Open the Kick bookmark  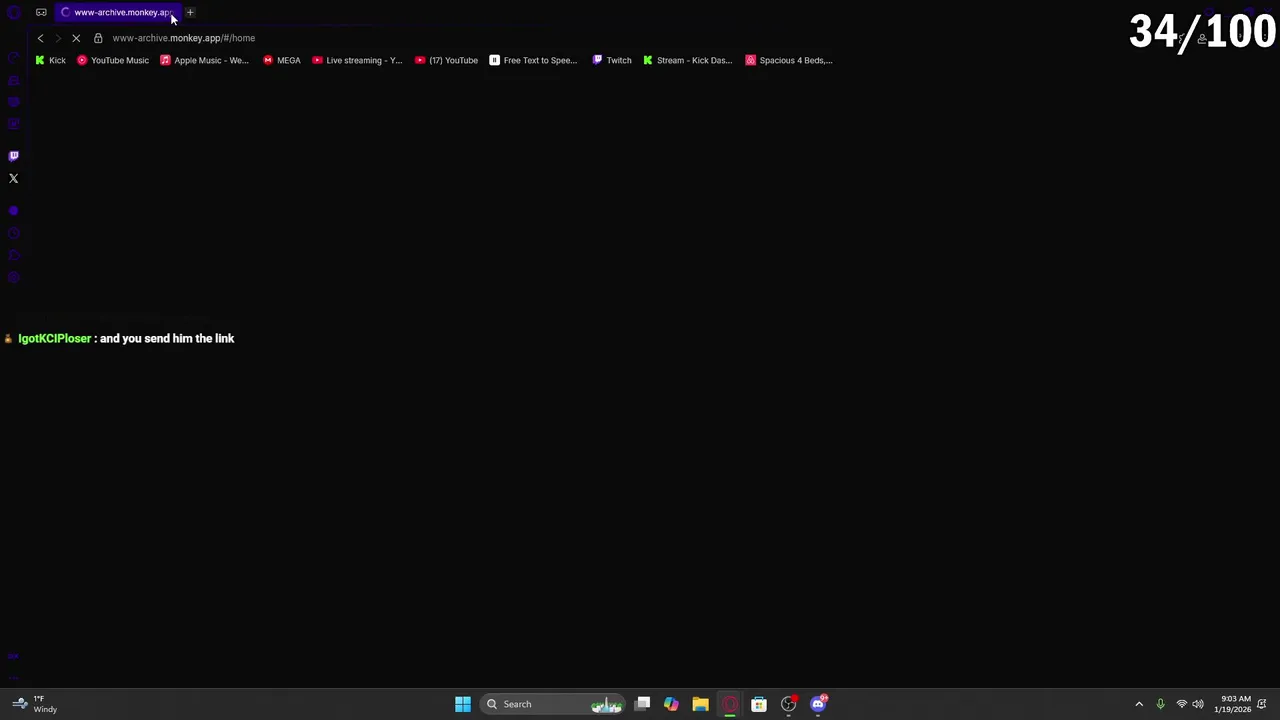click(50, 60)
